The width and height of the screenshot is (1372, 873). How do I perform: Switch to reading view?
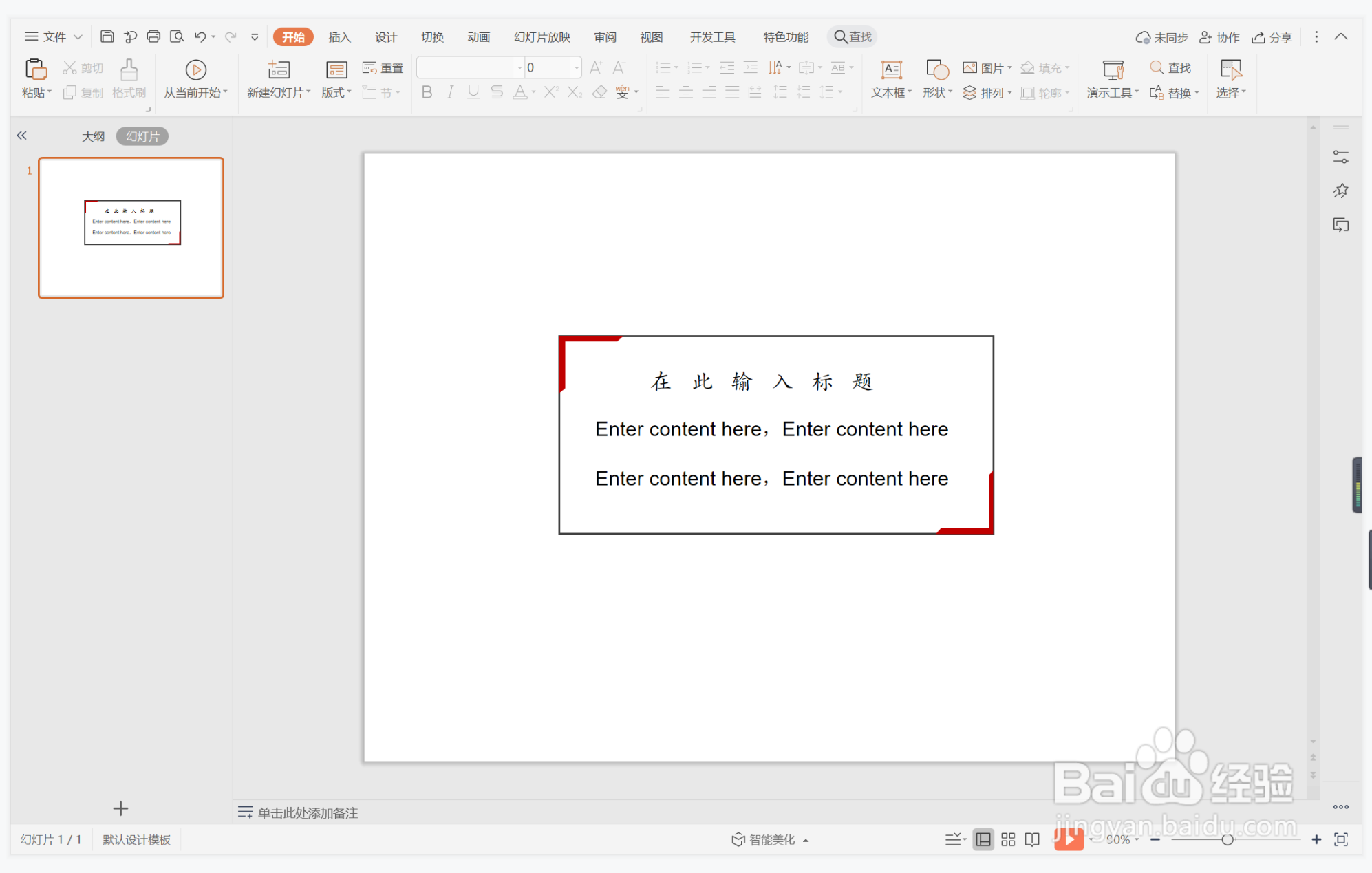click(1032, 839)
